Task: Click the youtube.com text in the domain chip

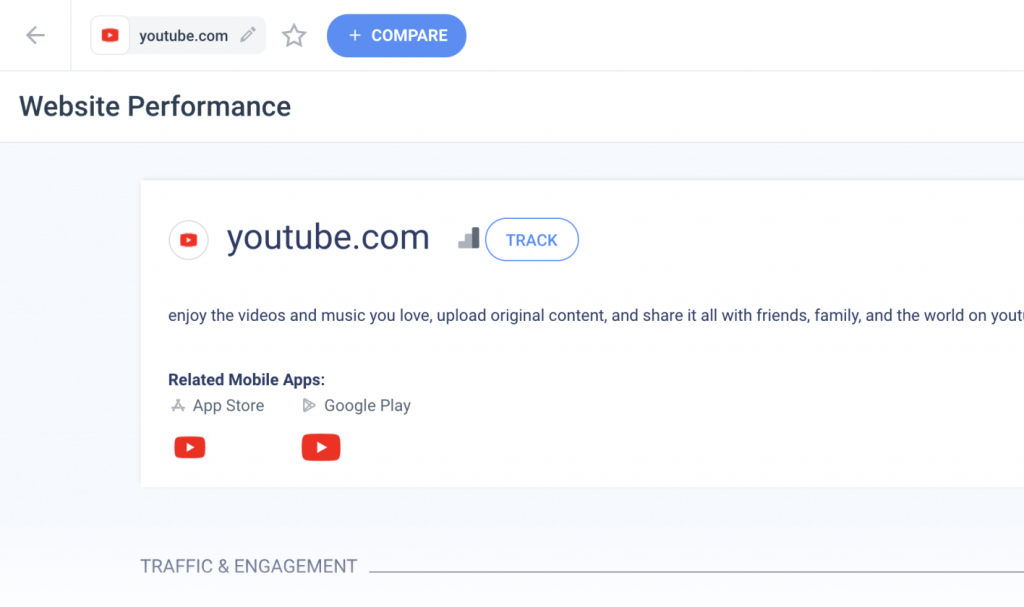Action: click(184, 36)
